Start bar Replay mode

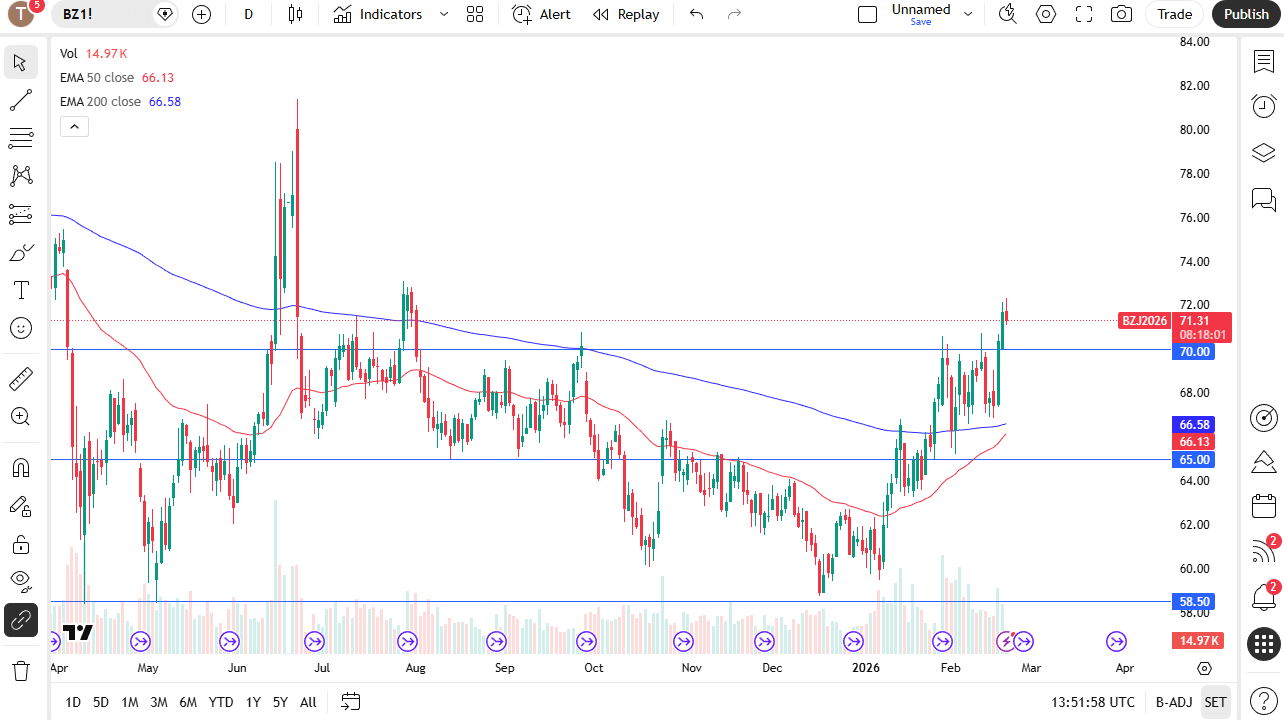click(626, 14)
